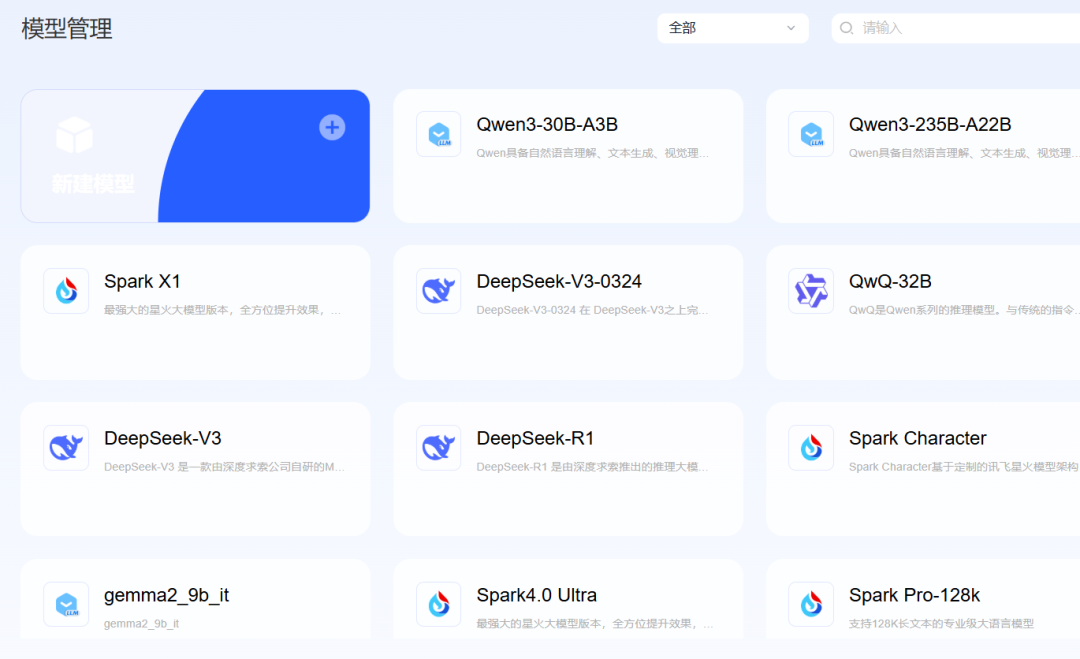This screenshot has width=1080, height=659.
Task: Click the Spark X1 flame icon
Action: click(x=66, y=291)
